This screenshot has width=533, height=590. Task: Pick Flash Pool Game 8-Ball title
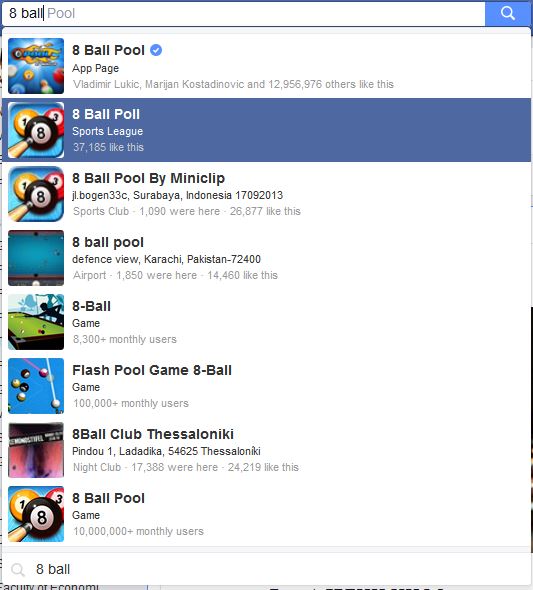[152, 370]
